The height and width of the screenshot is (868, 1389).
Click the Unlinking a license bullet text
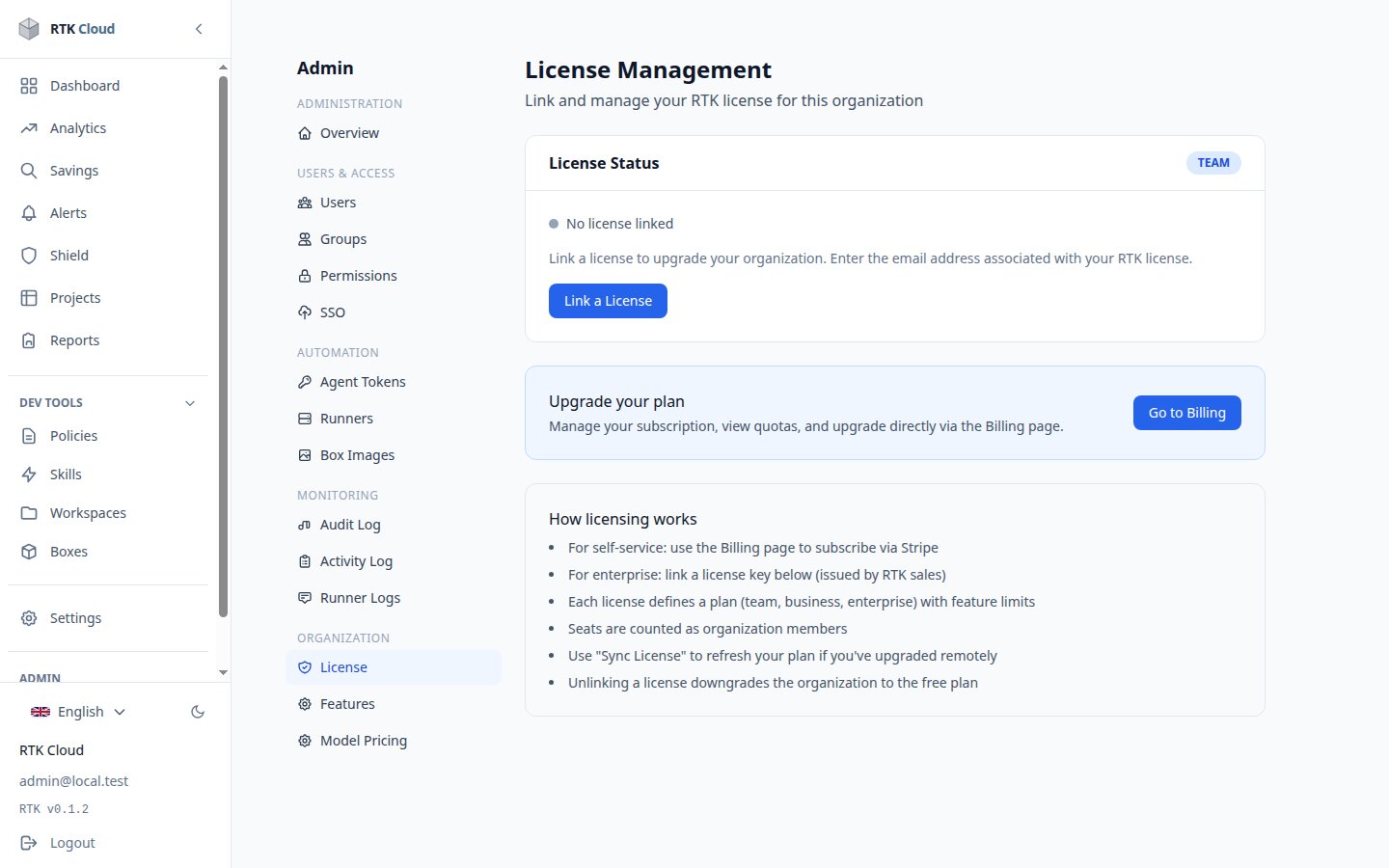[x=773, y=683]
